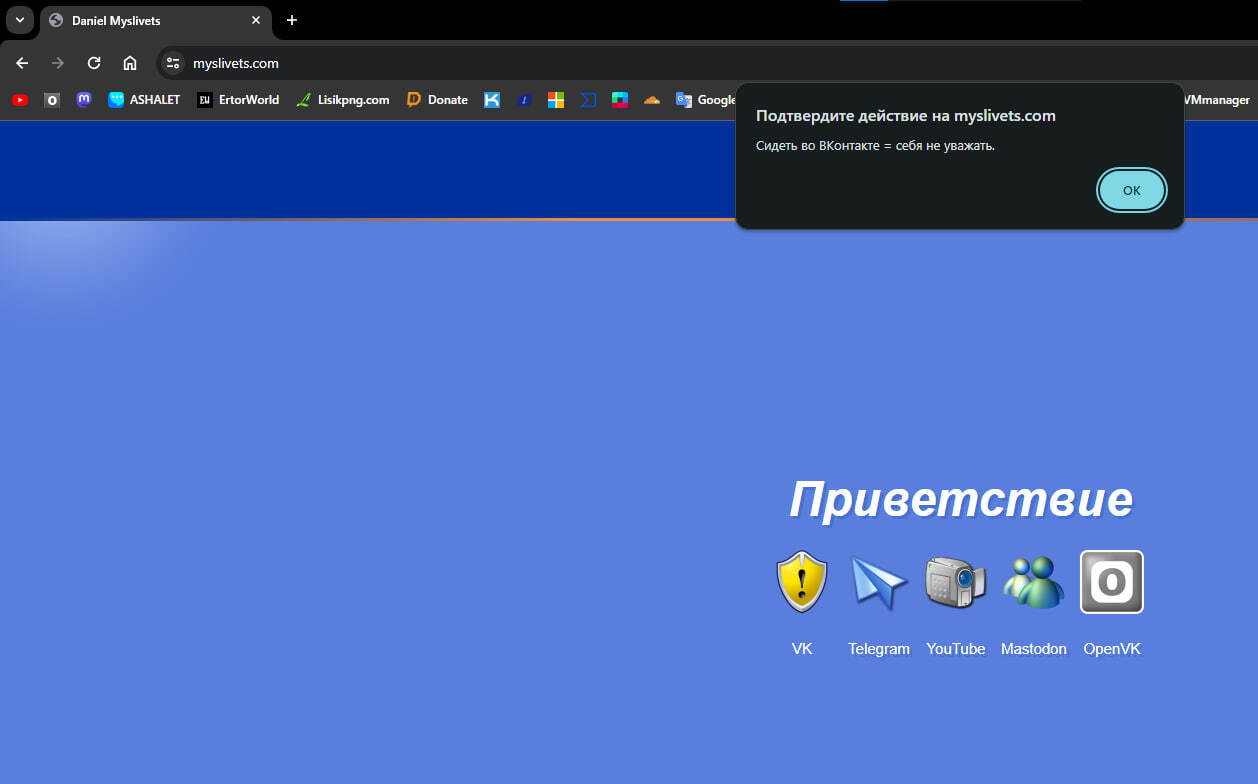Open a new tab with the plus button
The image size is (1258, 784).
click(x=292, y=20)
